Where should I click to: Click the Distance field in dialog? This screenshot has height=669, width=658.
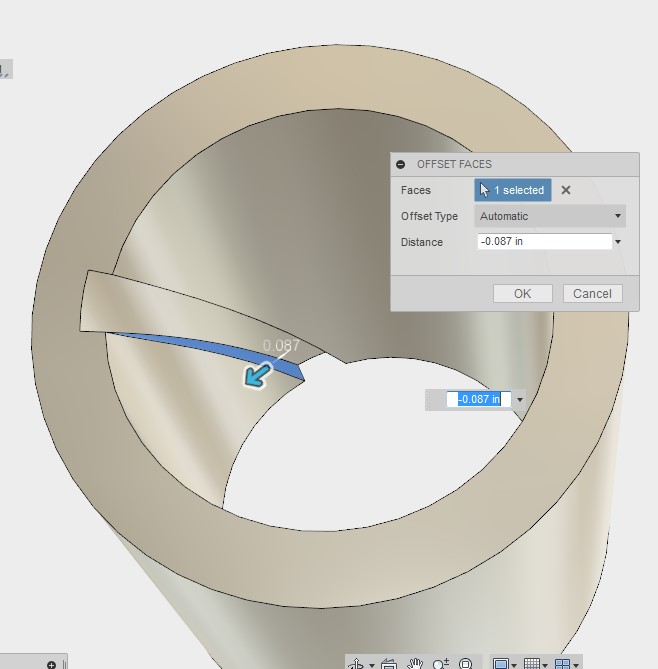tap(544, 241)
